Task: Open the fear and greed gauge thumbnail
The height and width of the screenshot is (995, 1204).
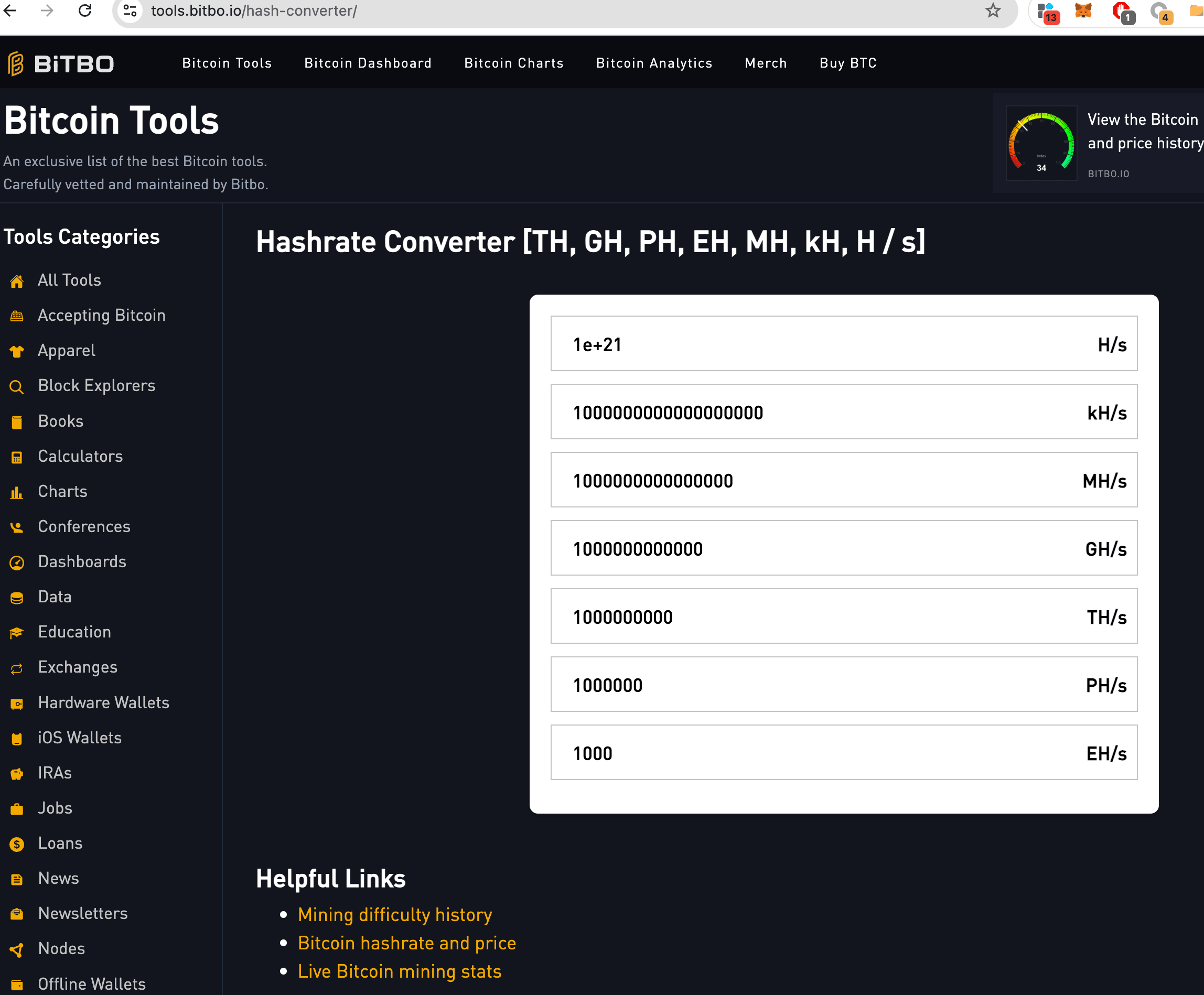Action: tap(1041, 143)
